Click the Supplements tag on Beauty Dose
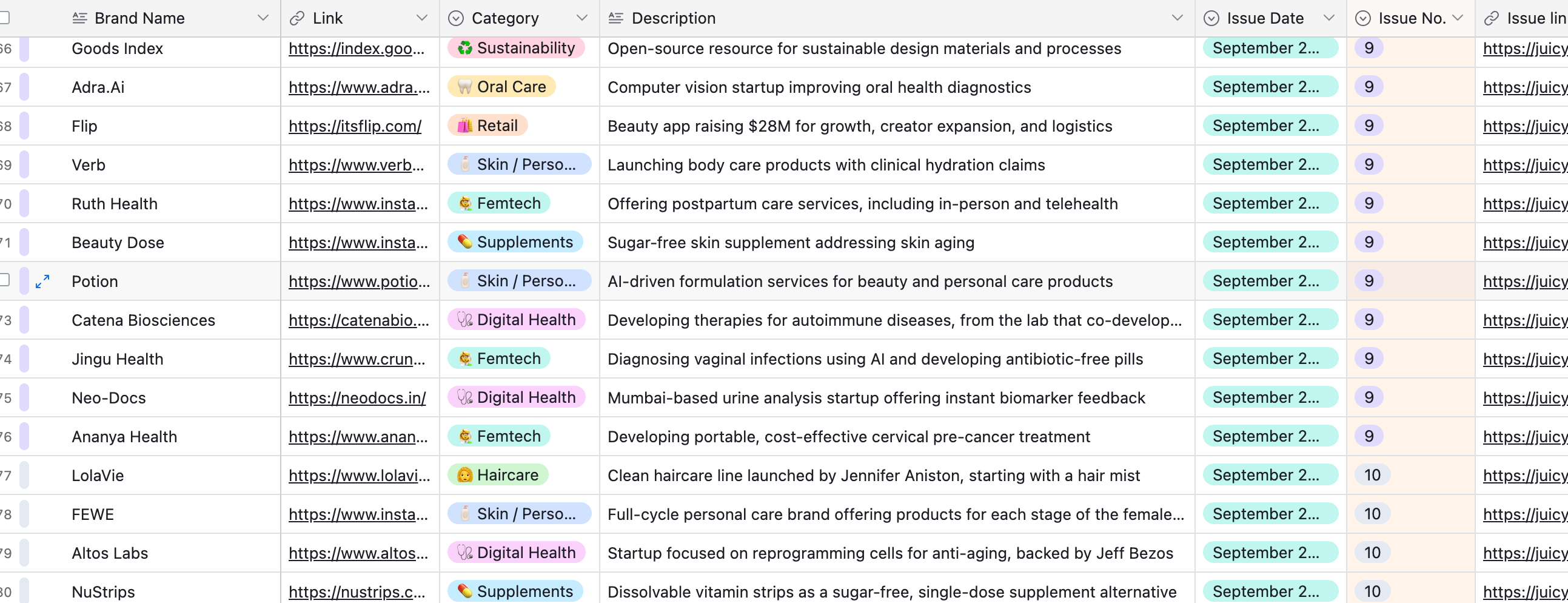This screenshot has width=1568, height=603. [515, 243]
